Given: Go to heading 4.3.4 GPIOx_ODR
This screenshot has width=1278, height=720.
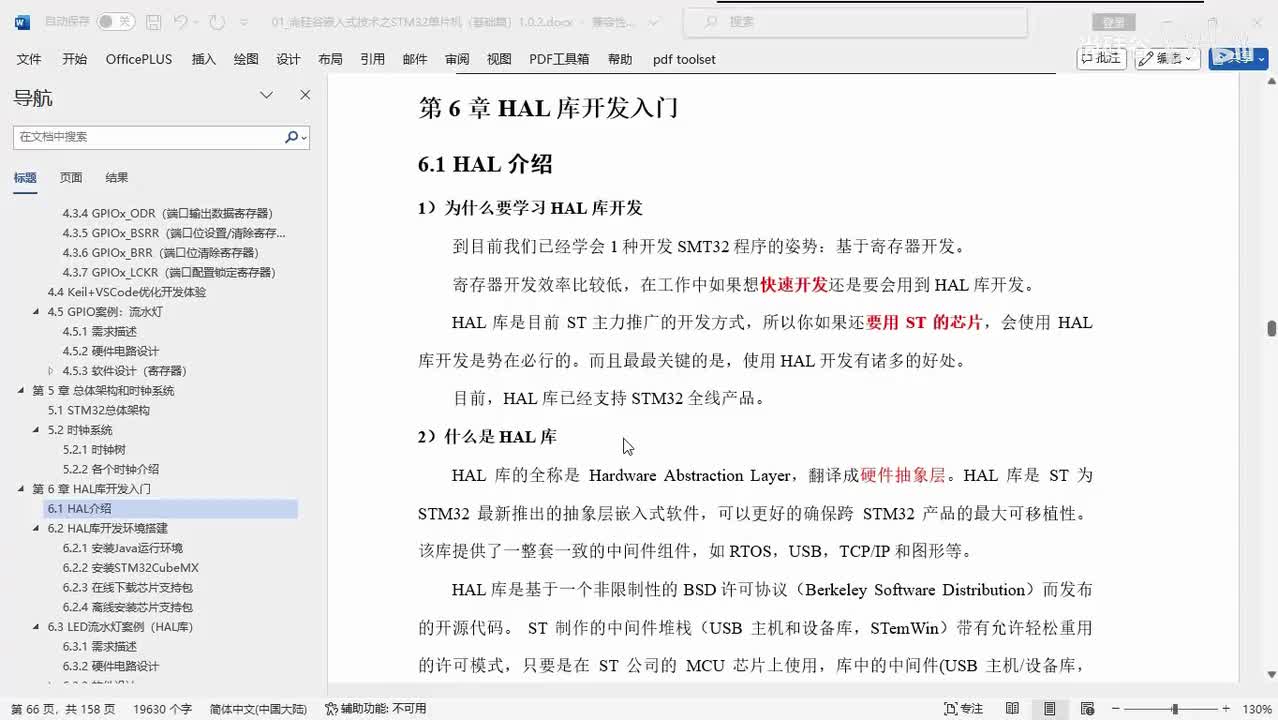Looking at the screenshot, I should coord(167,213).
